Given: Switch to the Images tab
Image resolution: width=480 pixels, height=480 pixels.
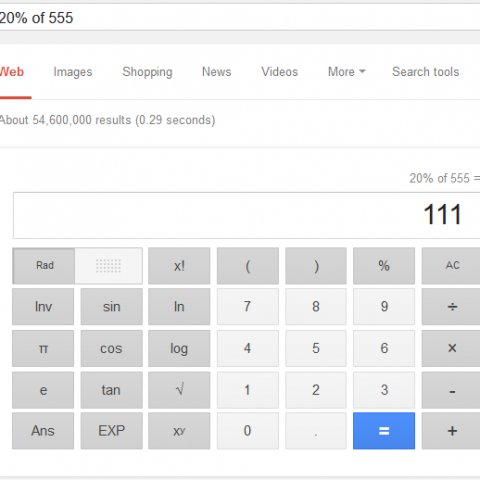Looking at the screenshot, I should (73, 72).
